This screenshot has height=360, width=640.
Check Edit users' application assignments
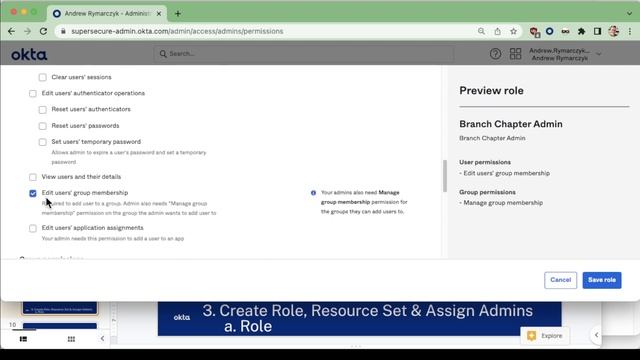pyautogui.click(x=33, y=228)
